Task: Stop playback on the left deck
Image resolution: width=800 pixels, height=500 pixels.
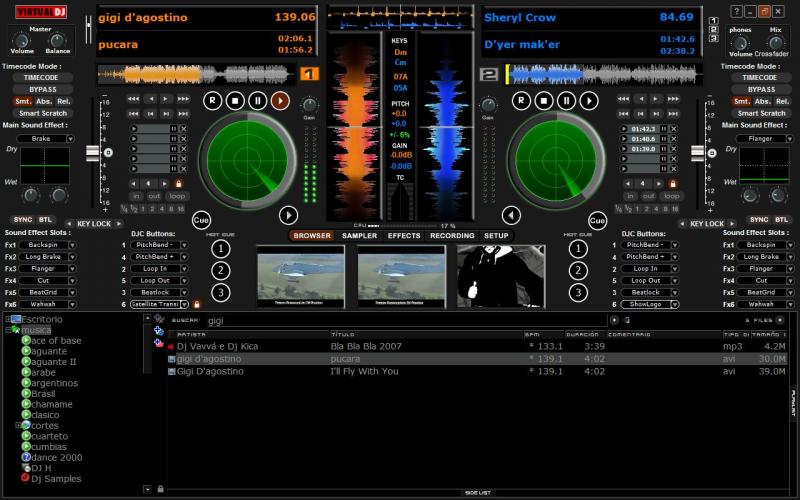Action: [x=235, y=101]
